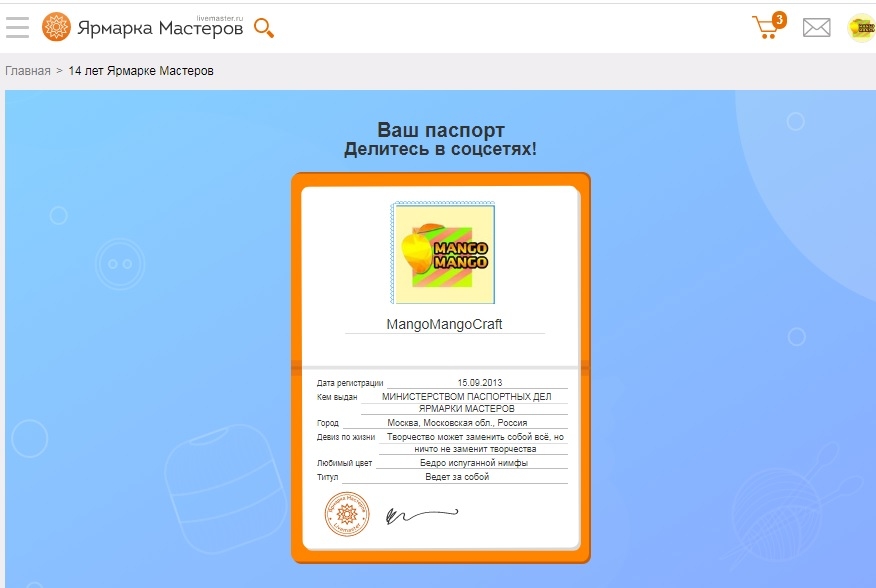Click the Ярмарка Мастеров site title
The image size is (876, 588).
(160, 28)
